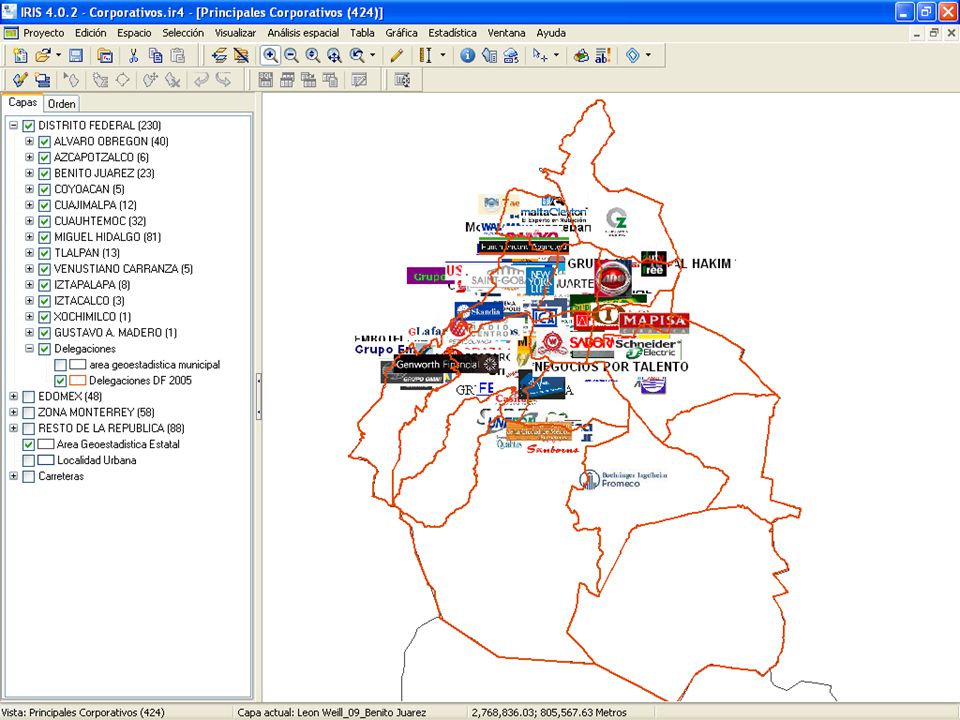
Task: Select the Zoom out tool
Action: [x=291, y=56]
